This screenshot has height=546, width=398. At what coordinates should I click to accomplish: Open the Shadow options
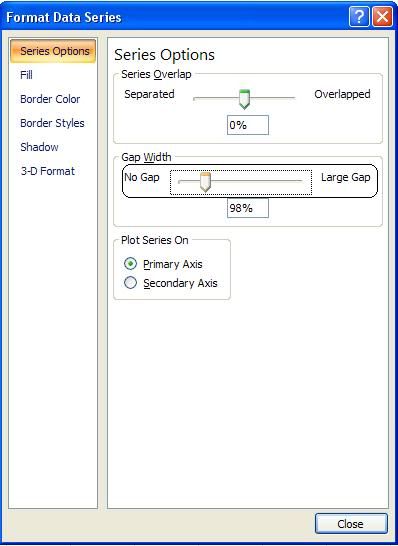click(39, 147)
